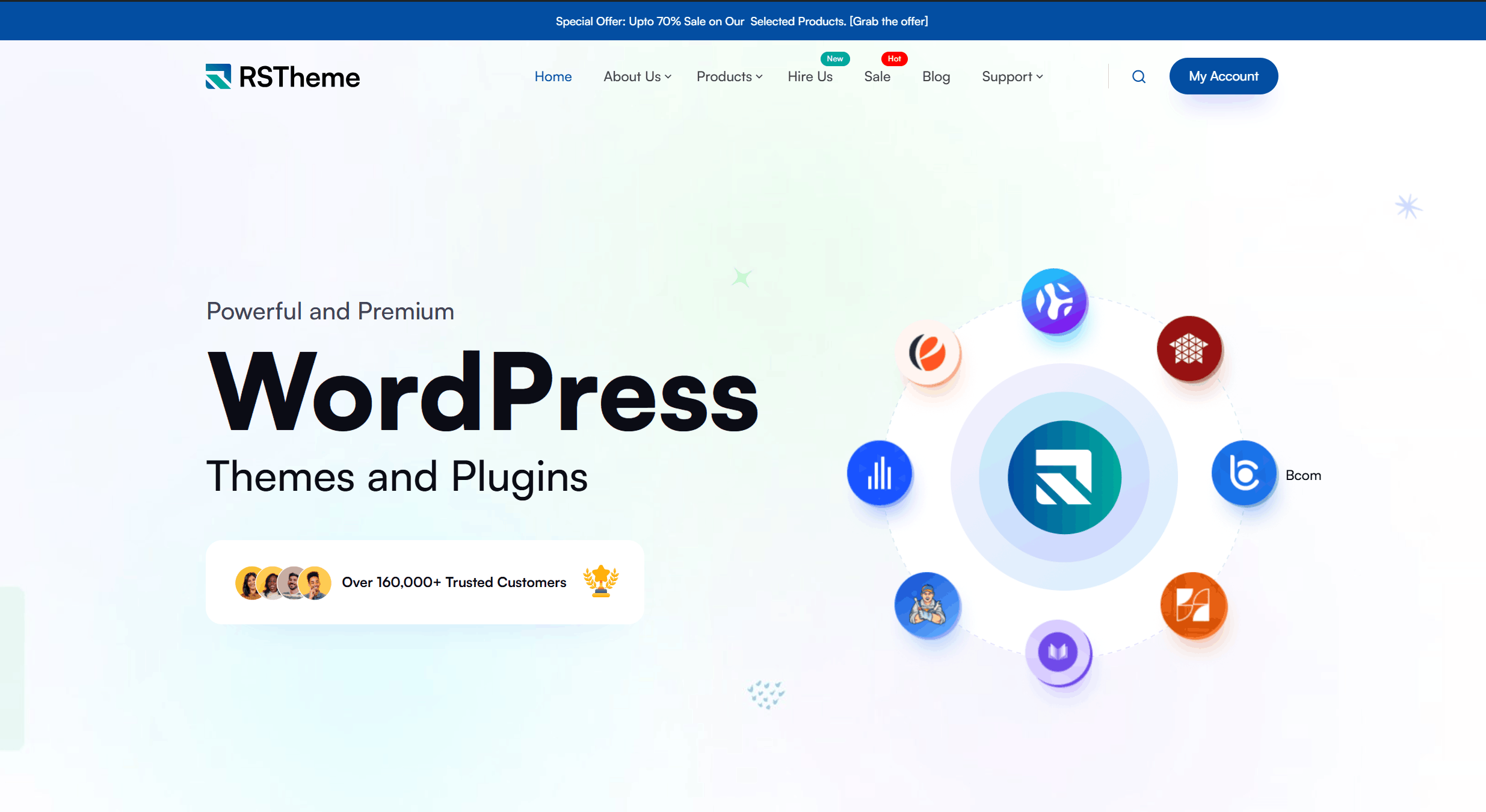Click the Powerful and Premium text
This screenshot has width=1486, height=812.
coord(330,311)
